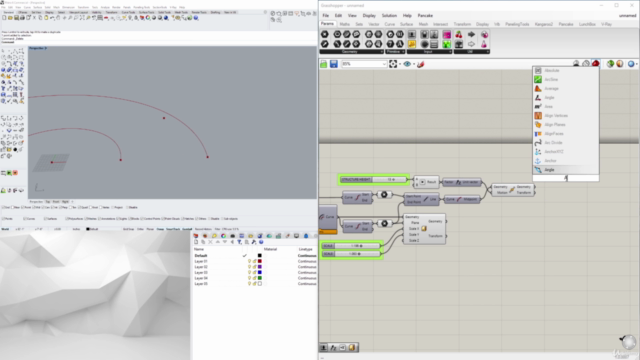Image resolution: width=640 pixels, height=360 pixels.
Task: Click the Scale NU component cube icon on canvas
Action: click(424, 229)
